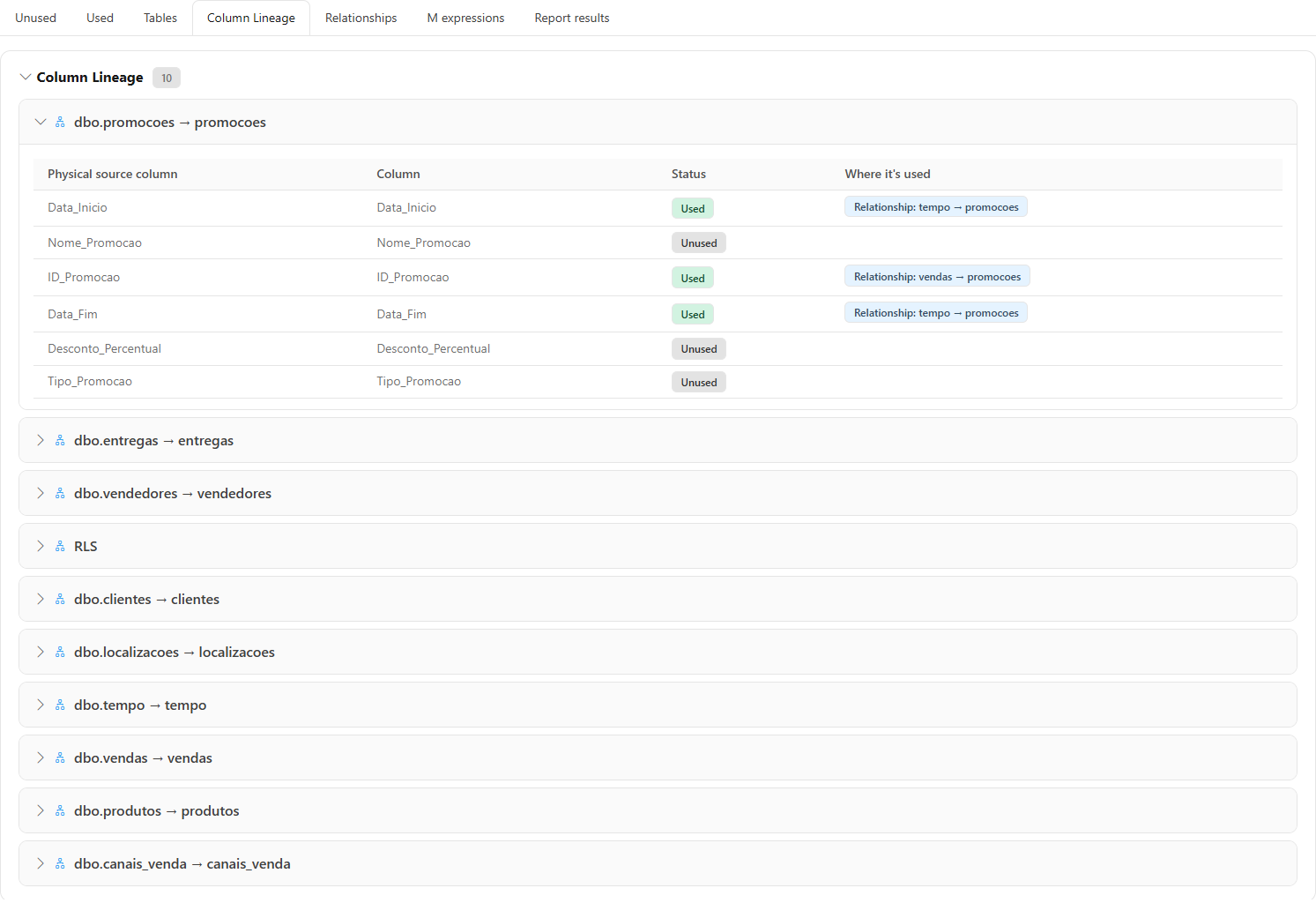1316x903 pixels.
Task: Click the lineage icon beside dbo.clientes
Action: (60, 600)
